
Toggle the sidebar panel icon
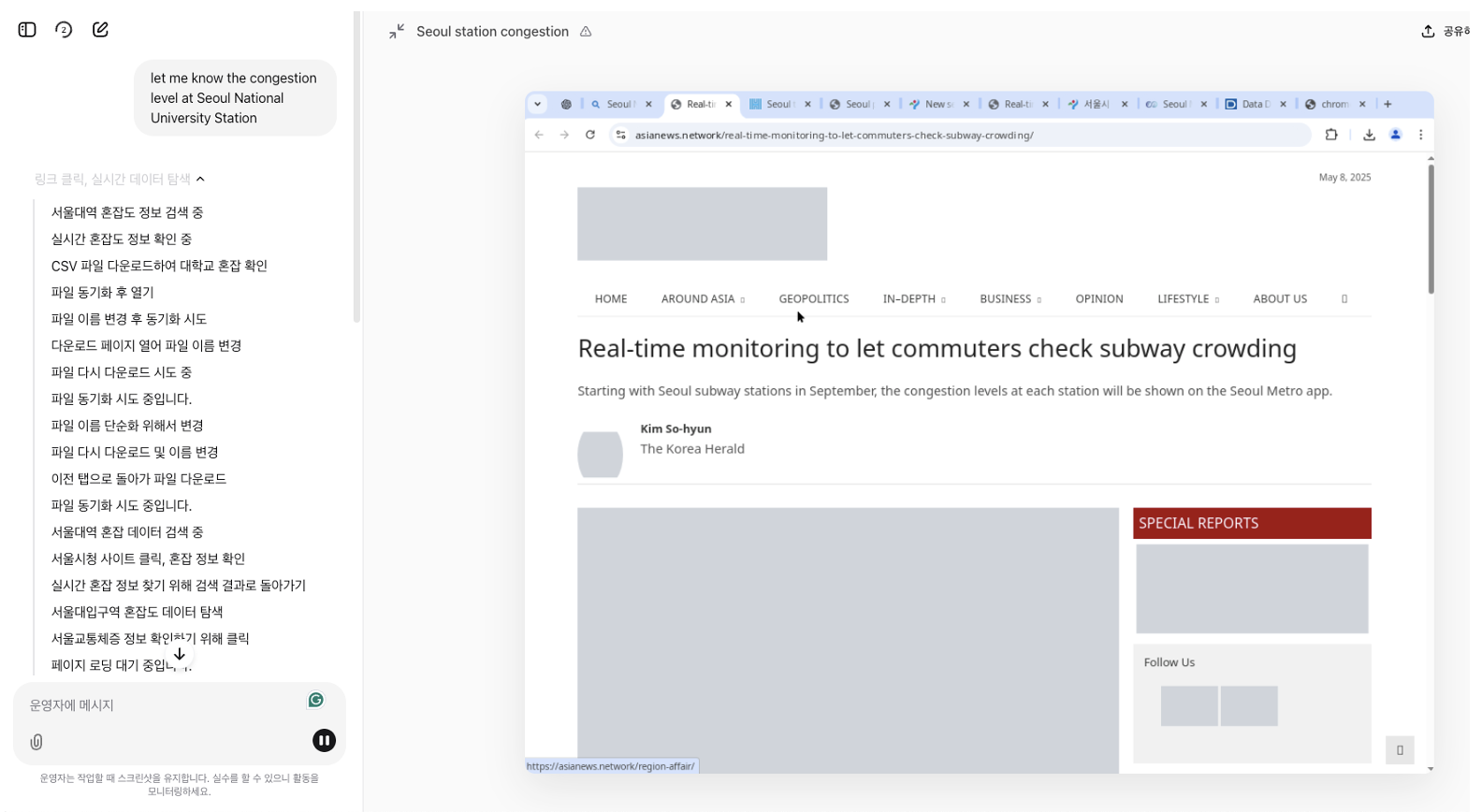click(x=27, y=30)
